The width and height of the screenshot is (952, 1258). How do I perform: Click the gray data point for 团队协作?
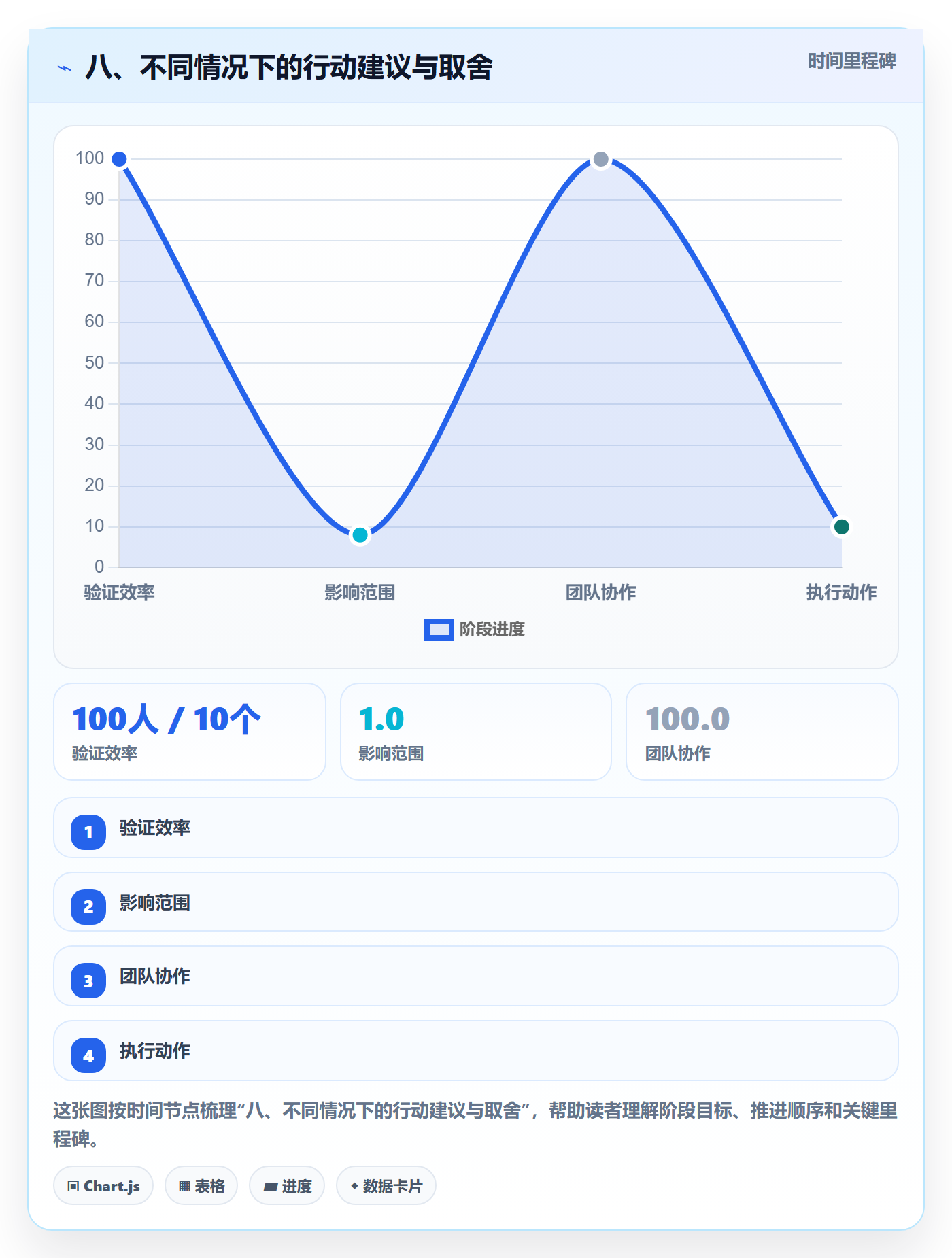pos(600,159)
